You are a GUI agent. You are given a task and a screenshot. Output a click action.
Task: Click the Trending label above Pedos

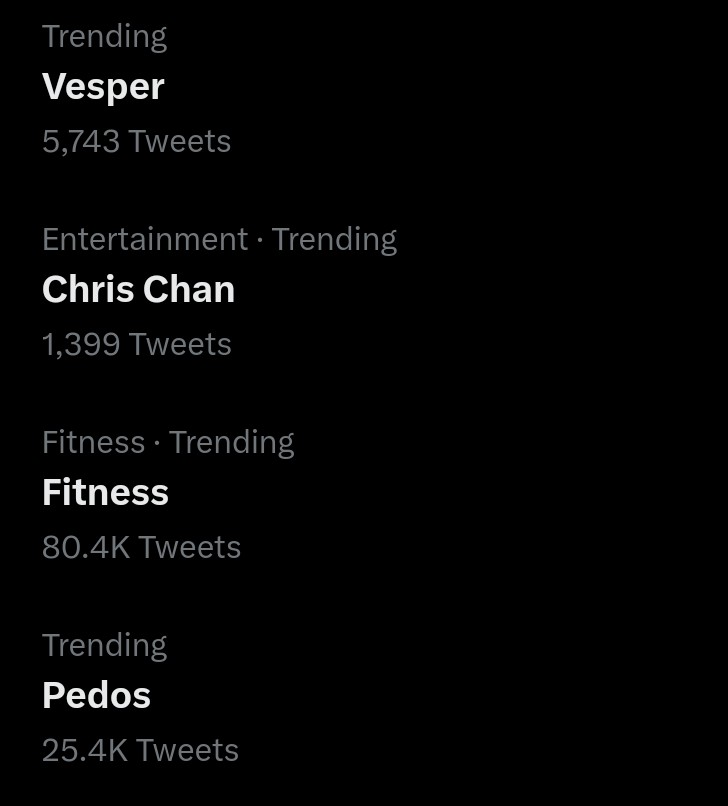click(x=105, y=646)
